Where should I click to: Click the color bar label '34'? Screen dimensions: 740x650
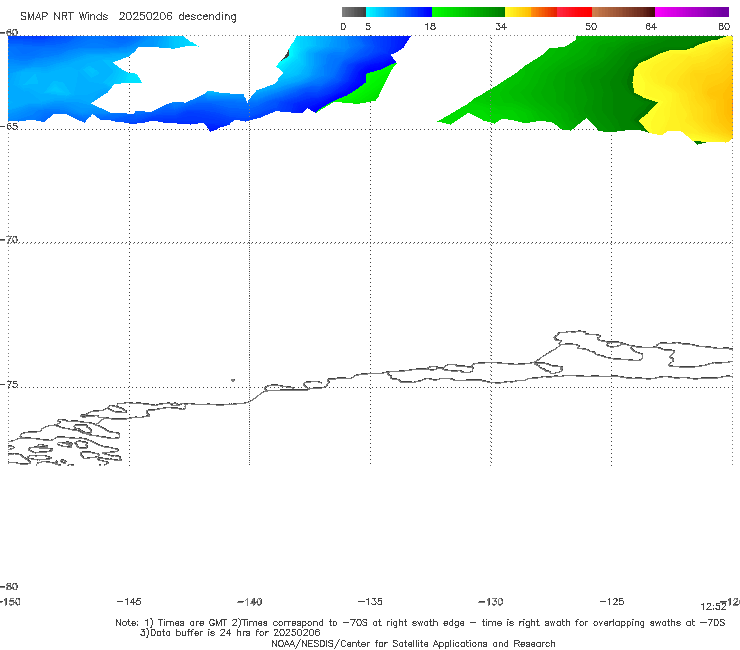pyautogui.click(x=501, y=26)
